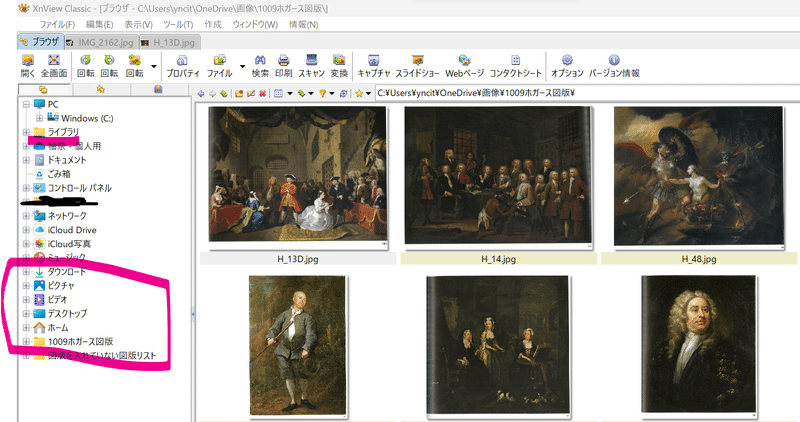Show バージョン情報 (About) info
Image resolution: width=800 pixels, height=422 pixels.
pyautogui.click(x=614, y=66)
